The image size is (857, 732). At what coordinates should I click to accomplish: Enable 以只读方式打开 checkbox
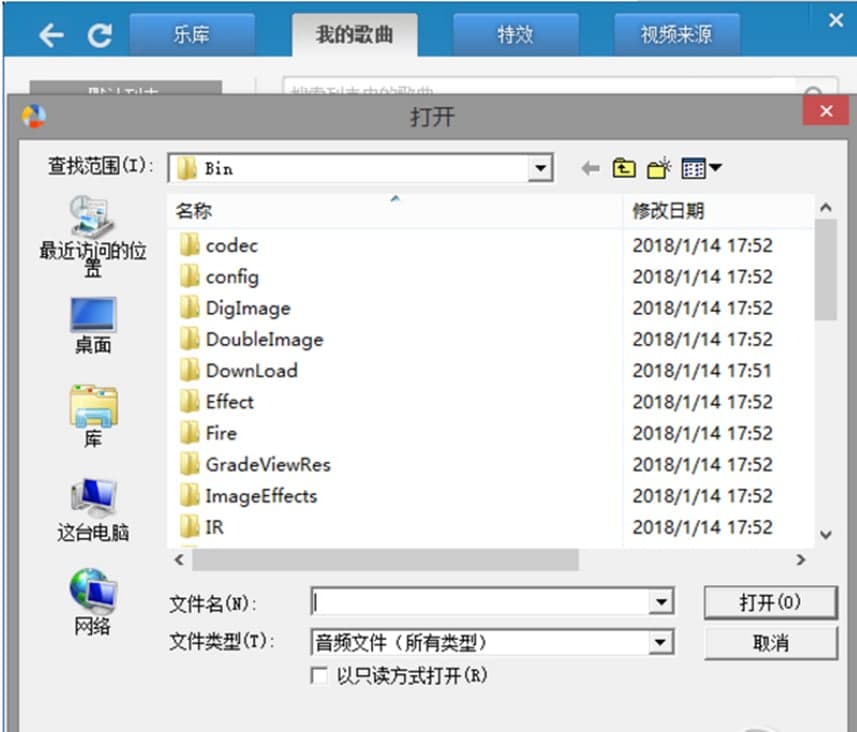click(319, 675)
